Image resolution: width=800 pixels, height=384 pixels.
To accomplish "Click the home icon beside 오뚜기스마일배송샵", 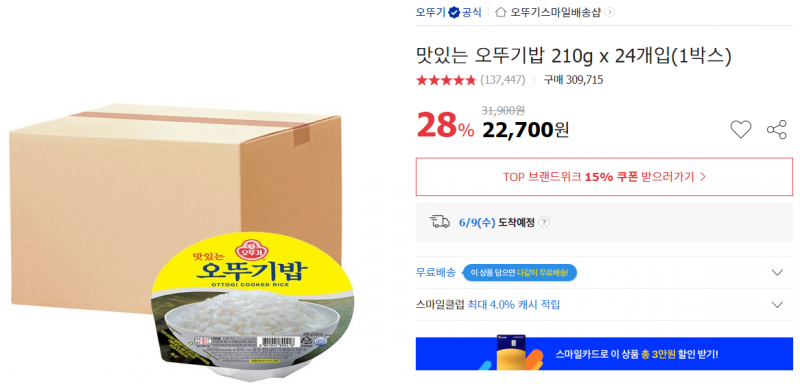I will point(501,12).
